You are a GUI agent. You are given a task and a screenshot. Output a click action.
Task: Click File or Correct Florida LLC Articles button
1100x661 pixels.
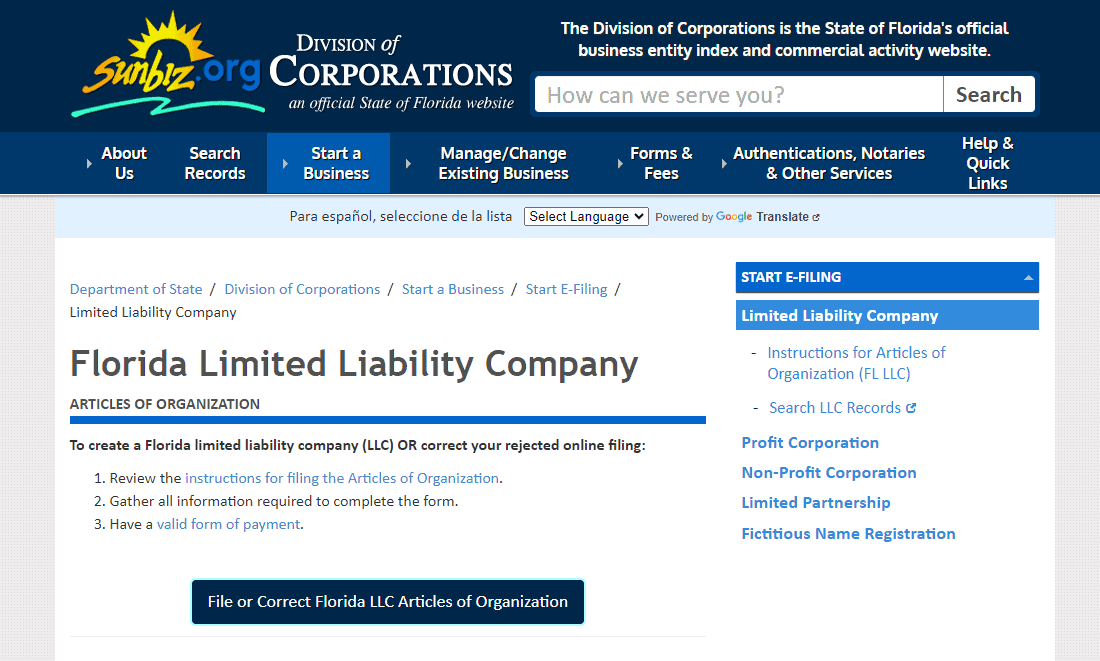click(x=388, y=602)
